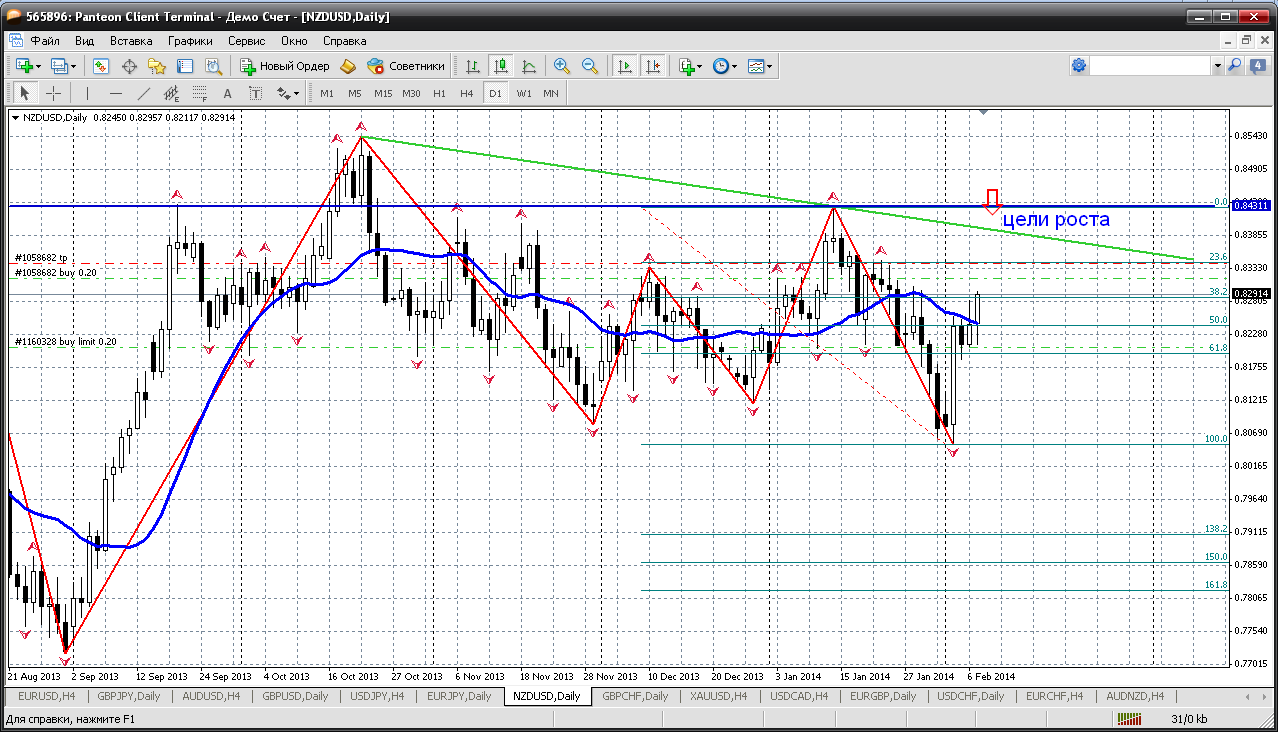Select the text label tool
The height and width of the screenshot is (732, 1278).
coord(228,93)
